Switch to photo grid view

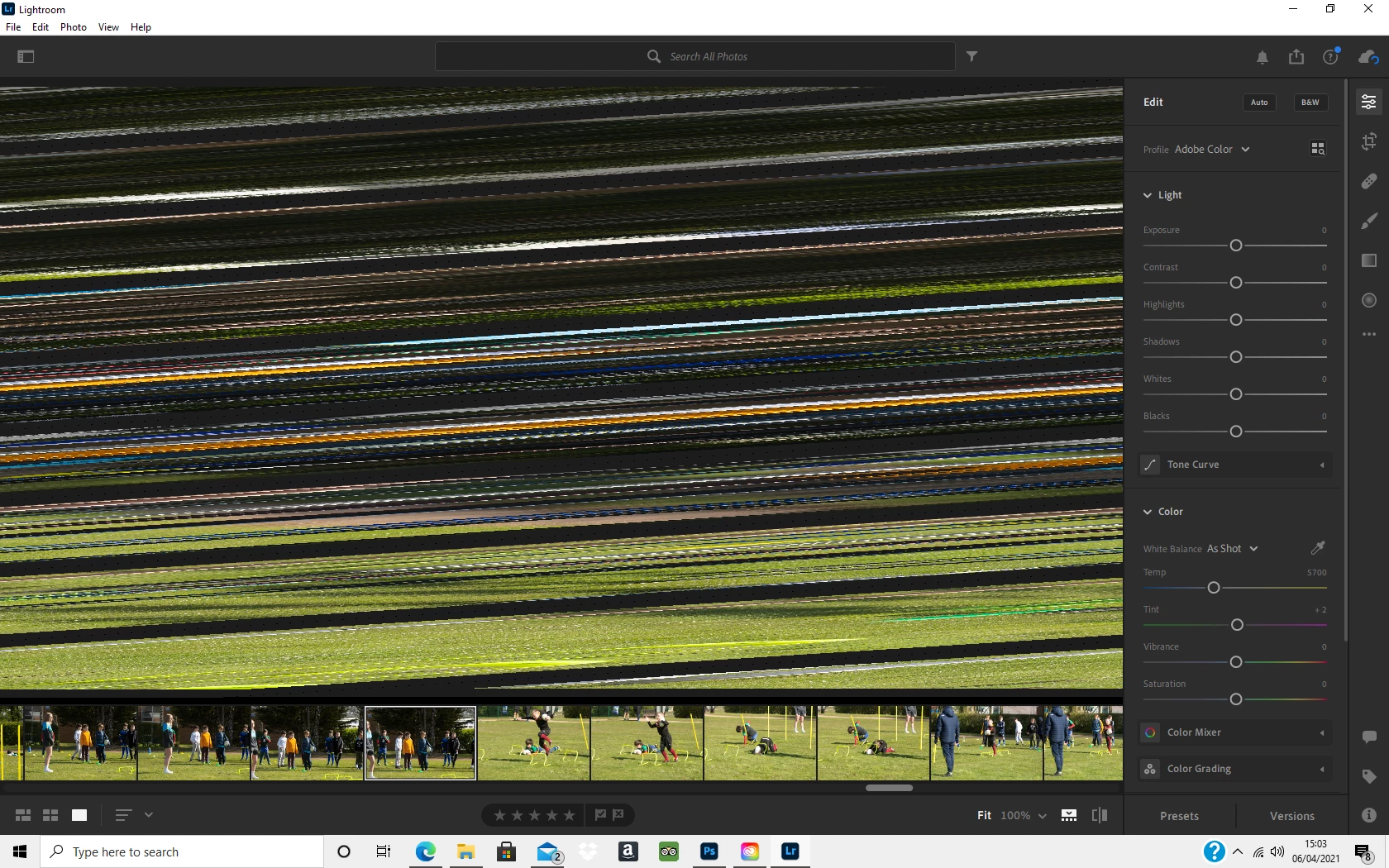[x=23, y=815]
